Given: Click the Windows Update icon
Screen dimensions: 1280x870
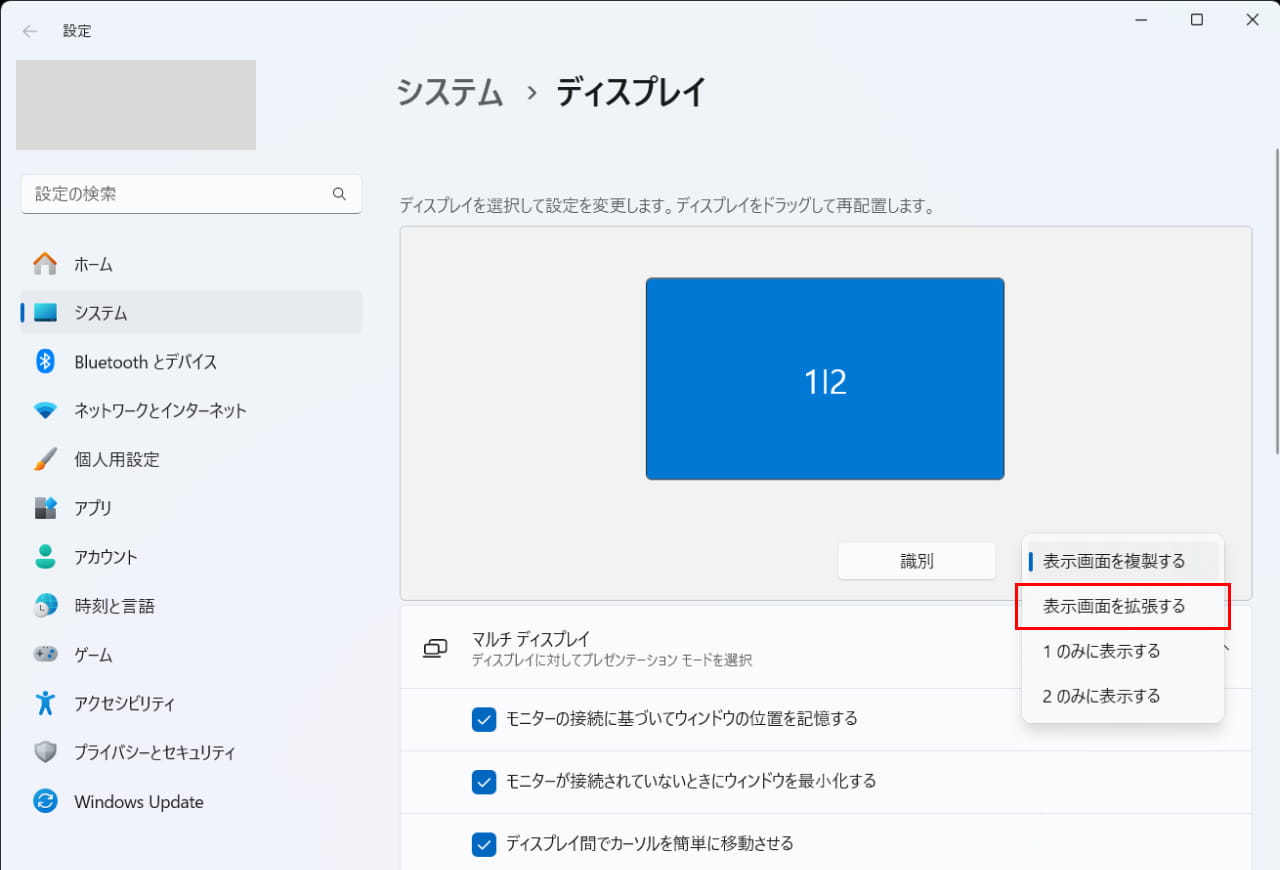Looking at the screenshot, I should (45, 802).
